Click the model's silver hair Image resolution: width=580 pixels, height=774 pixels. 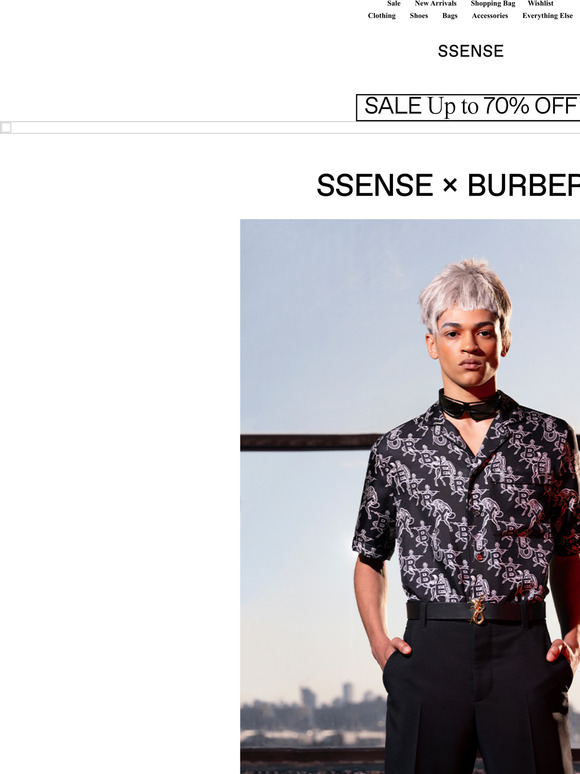click(465, 294)
